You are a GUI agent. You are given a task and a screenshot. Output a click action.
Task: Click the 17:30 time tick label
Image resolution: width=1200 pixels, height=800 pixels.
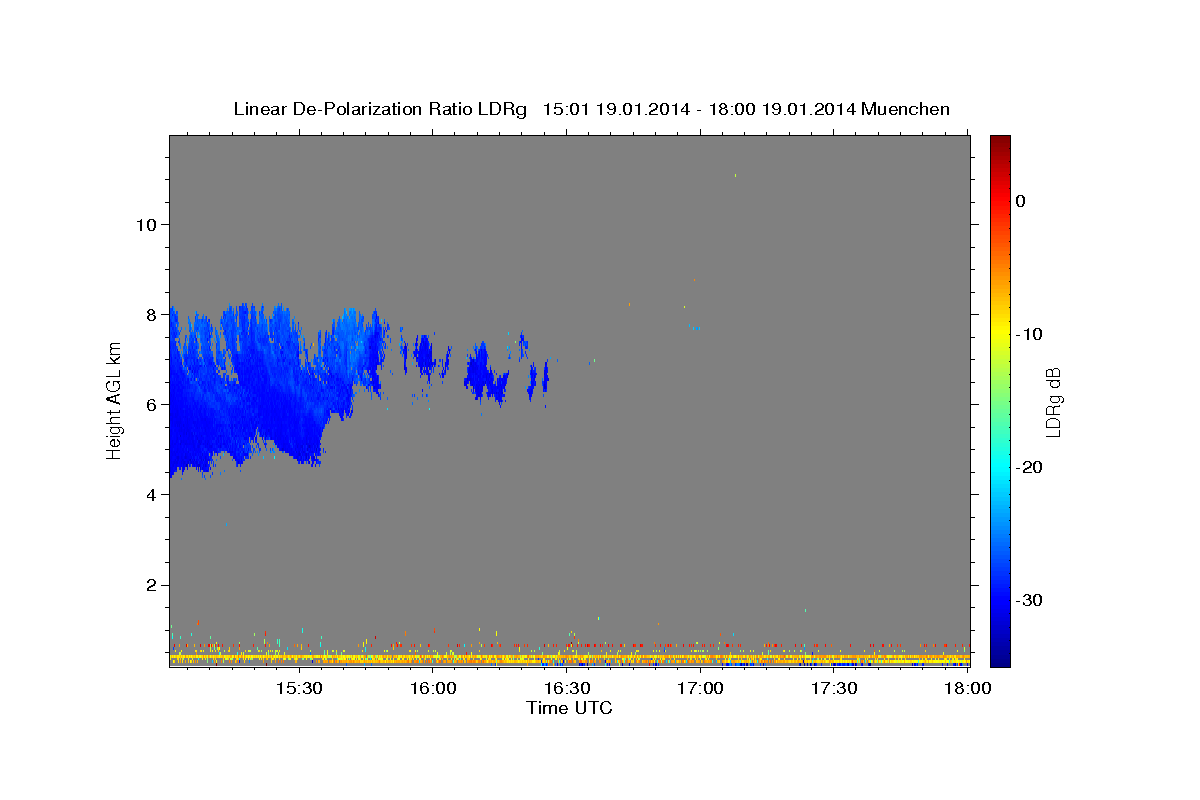[x=834, y=688]
